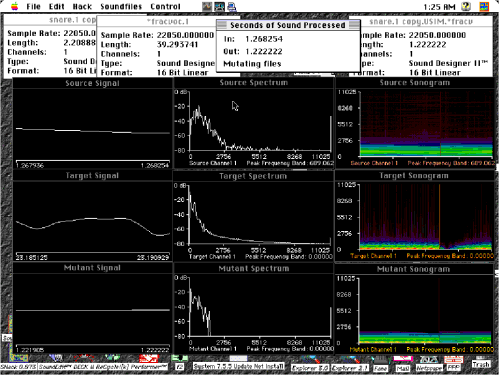Click the menu bar clock
The width and height of the screenshot is (500, 376).
439,7
